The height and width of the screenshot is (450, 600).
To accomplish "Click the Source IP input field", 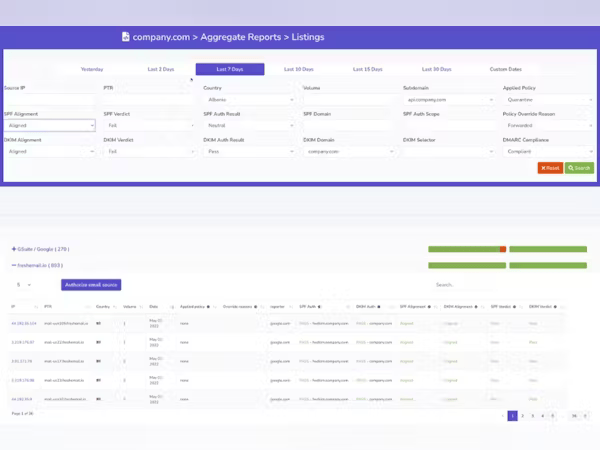I will point(49,101).
